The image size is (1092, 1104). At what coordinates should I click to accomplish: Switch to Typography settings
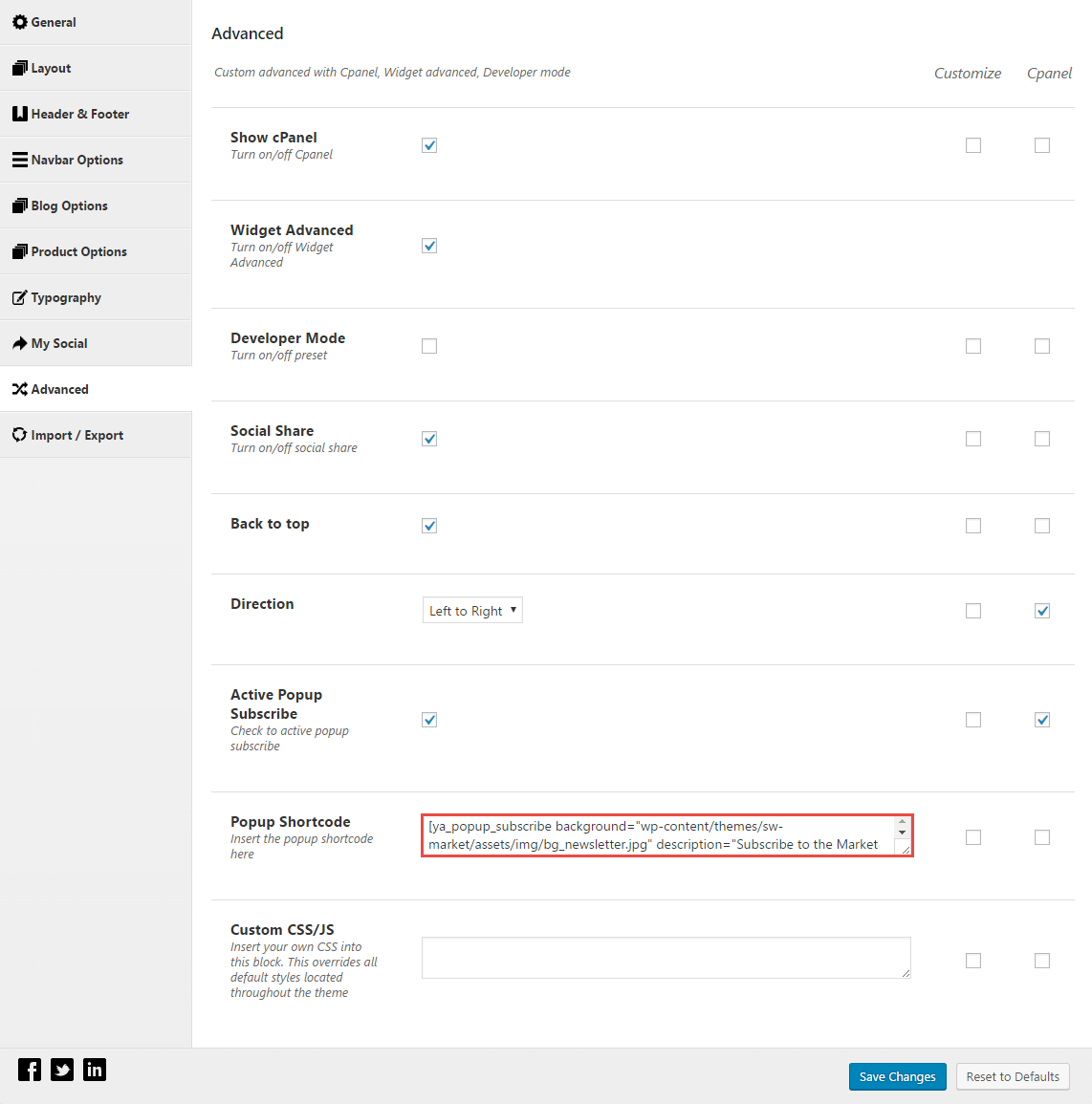tap(96, 297)
